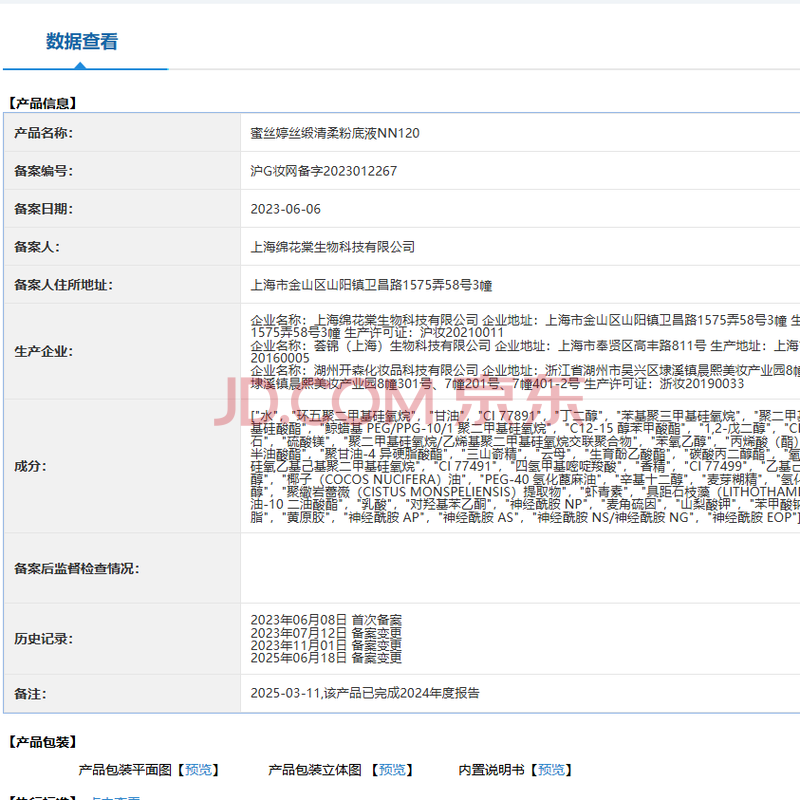Click 预览 link for 产品包装平面图
The image size is (800, 800).
click(198, 770)
